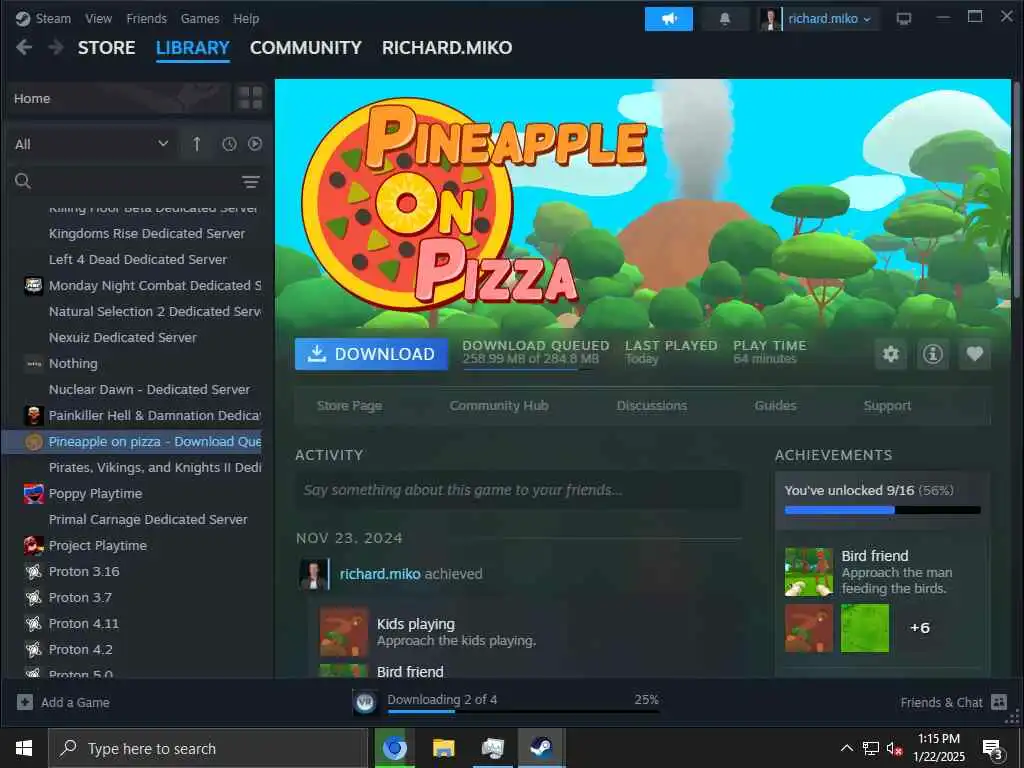Open the Community Hub link
This screenshot has height=768, width=1024.
click(499, 406)
